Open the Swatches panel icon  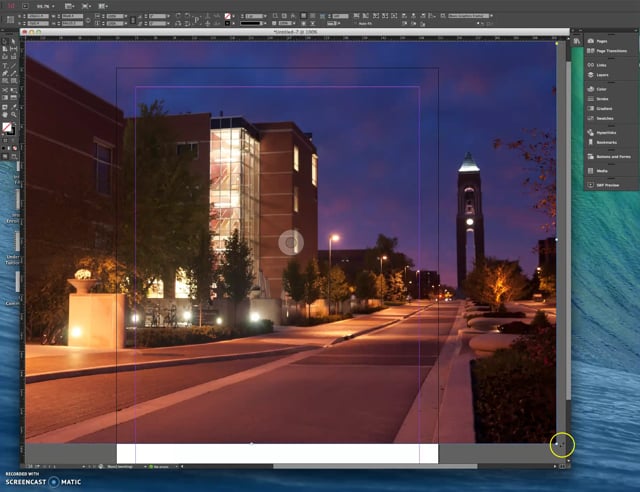(590, 117)
